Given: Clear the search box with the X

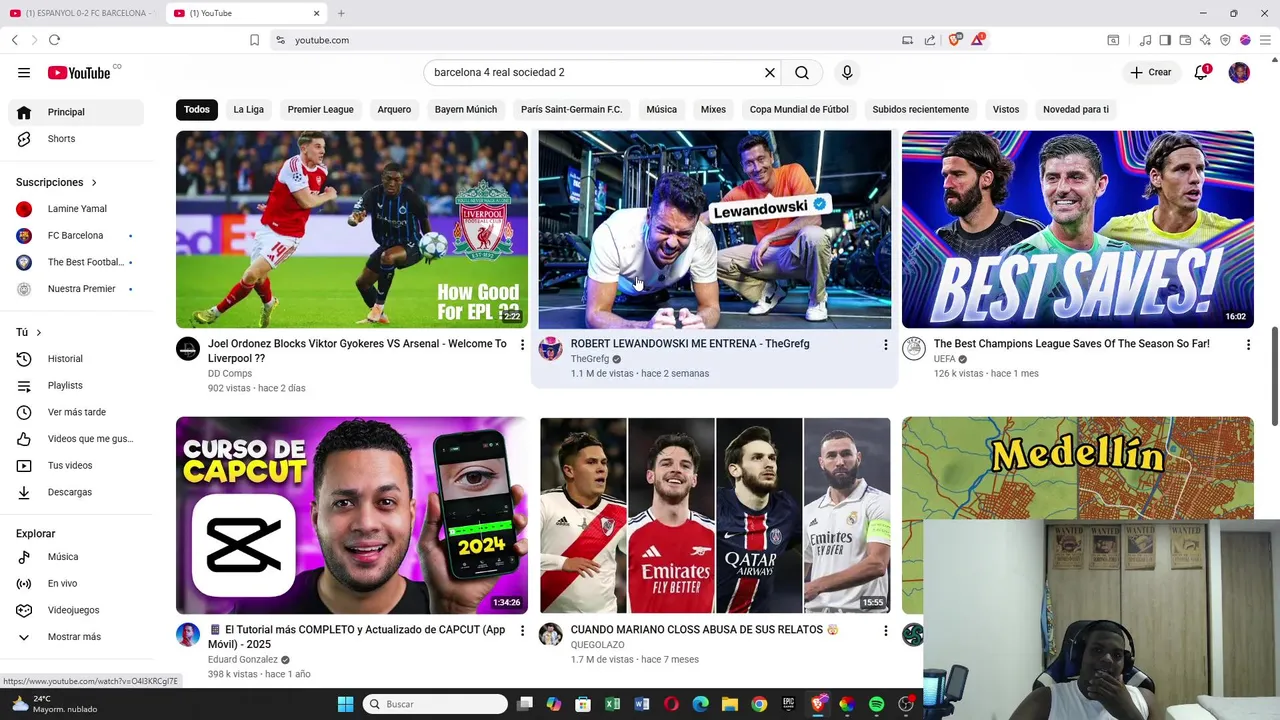Looking at the screenshot, I should pyautogui.click(x=770, y=72).
